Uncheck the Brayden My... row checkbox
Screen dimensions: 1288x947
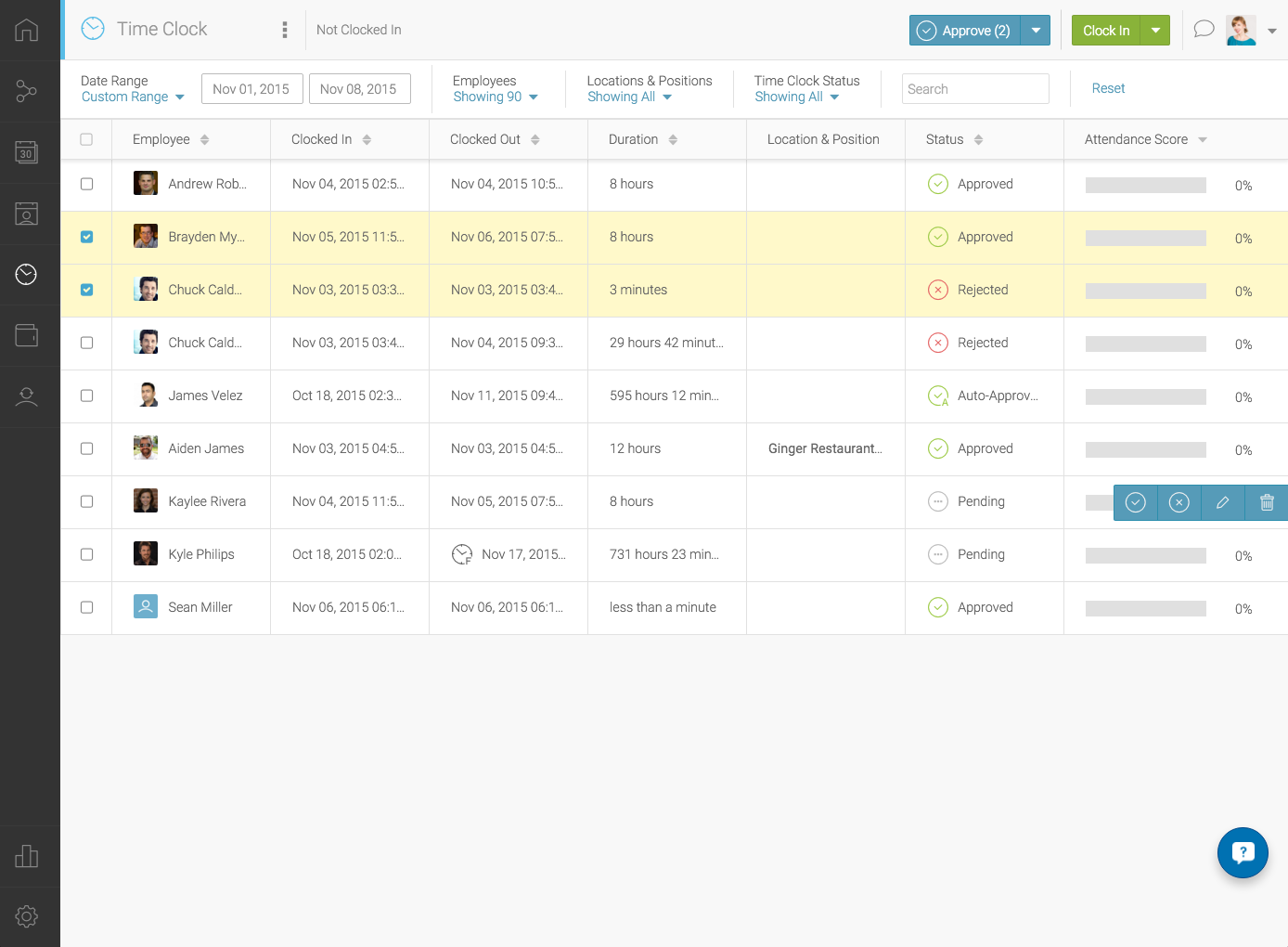tap(86, 237)
